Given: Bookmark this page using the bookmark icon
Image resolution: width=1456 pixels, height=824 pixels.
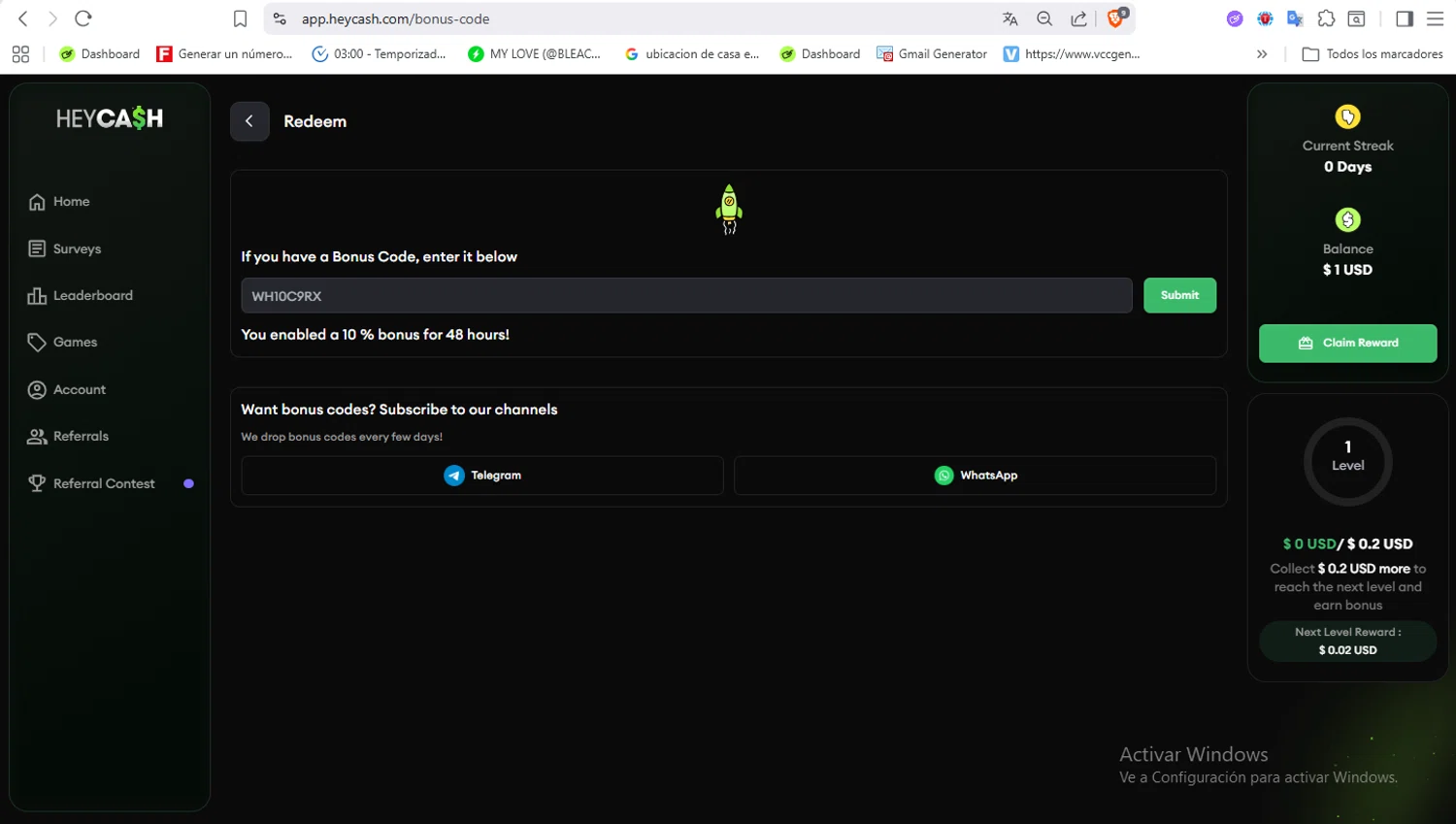Looking at the screenshot, I should pyautogui.click(x=241, y=18).
